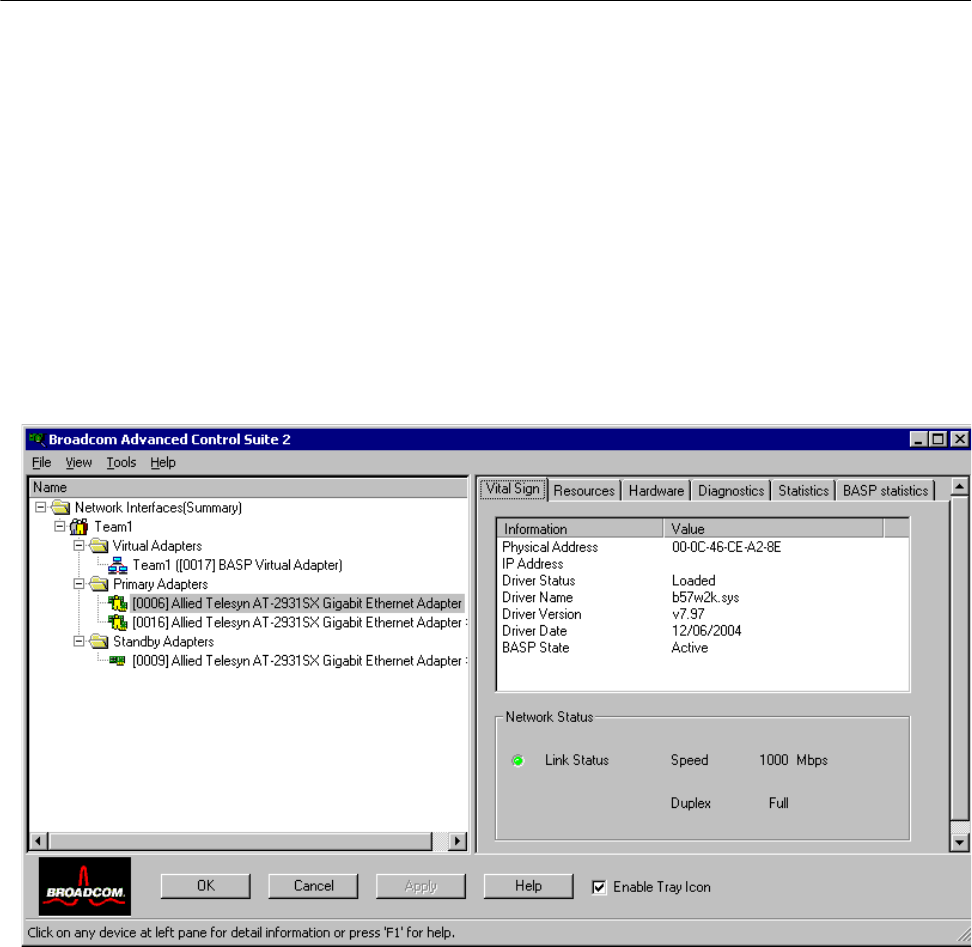Screen dimensions: 972x947
Task: Switch to the Diagnostics tab
Action: [731, 490]
